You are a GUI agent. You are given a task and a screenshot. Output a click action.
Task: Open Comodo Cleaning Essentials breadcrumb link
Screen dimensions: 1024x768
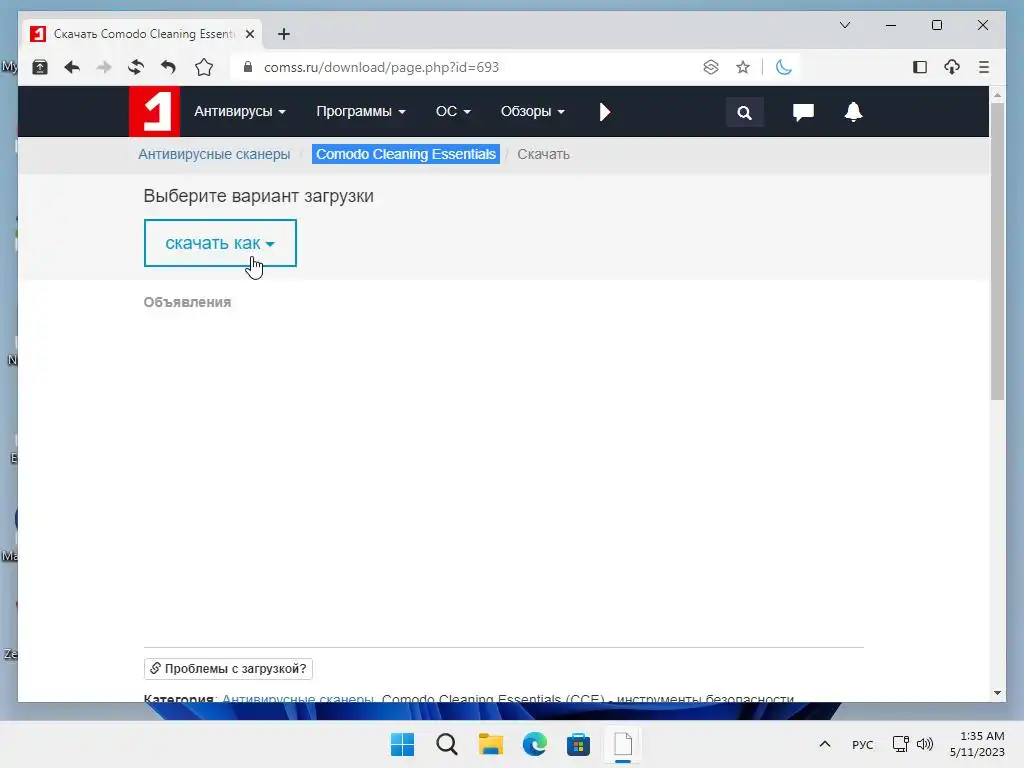click(406, 154)
